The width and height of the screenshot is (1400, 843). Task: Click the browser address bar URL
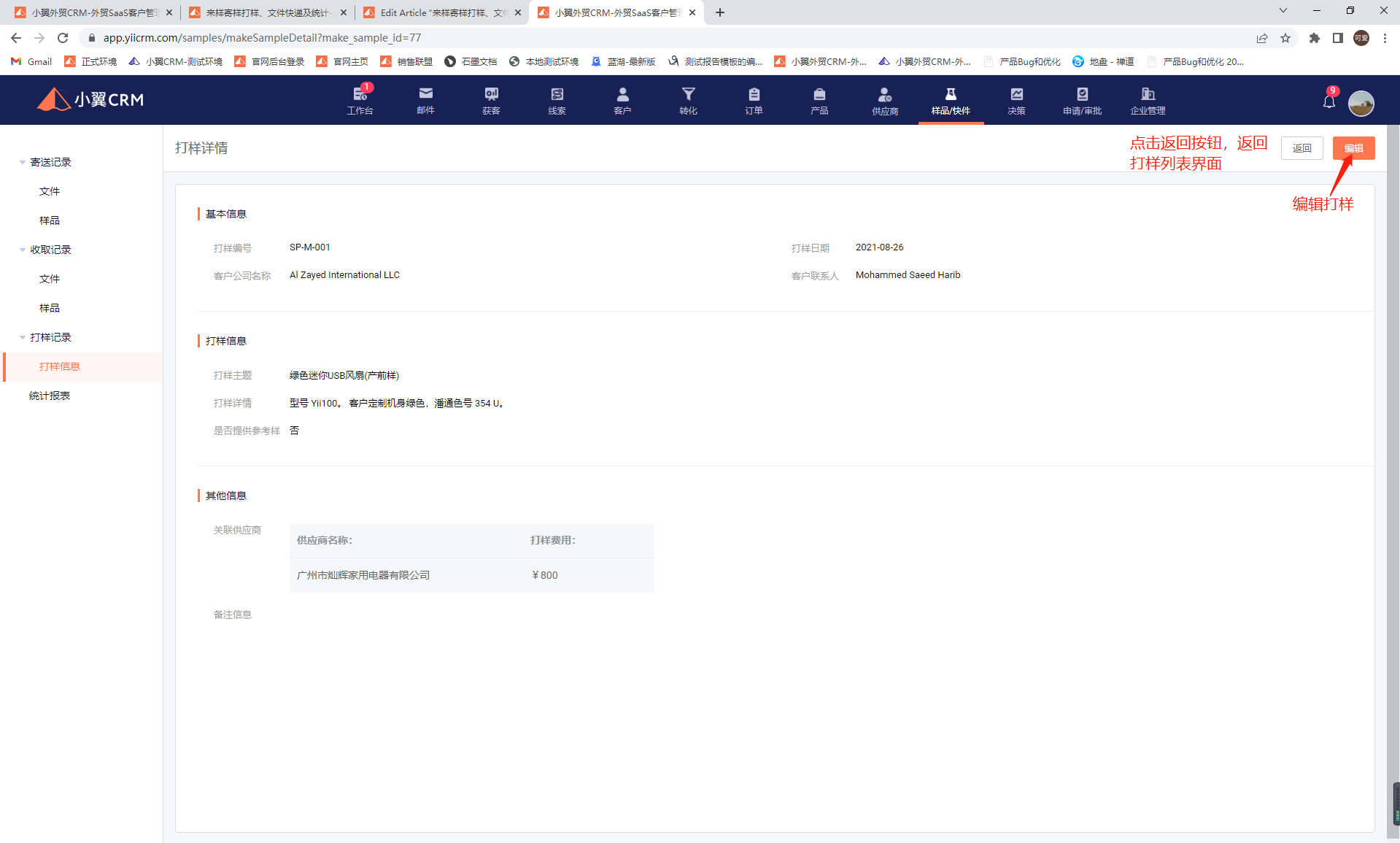262,38
